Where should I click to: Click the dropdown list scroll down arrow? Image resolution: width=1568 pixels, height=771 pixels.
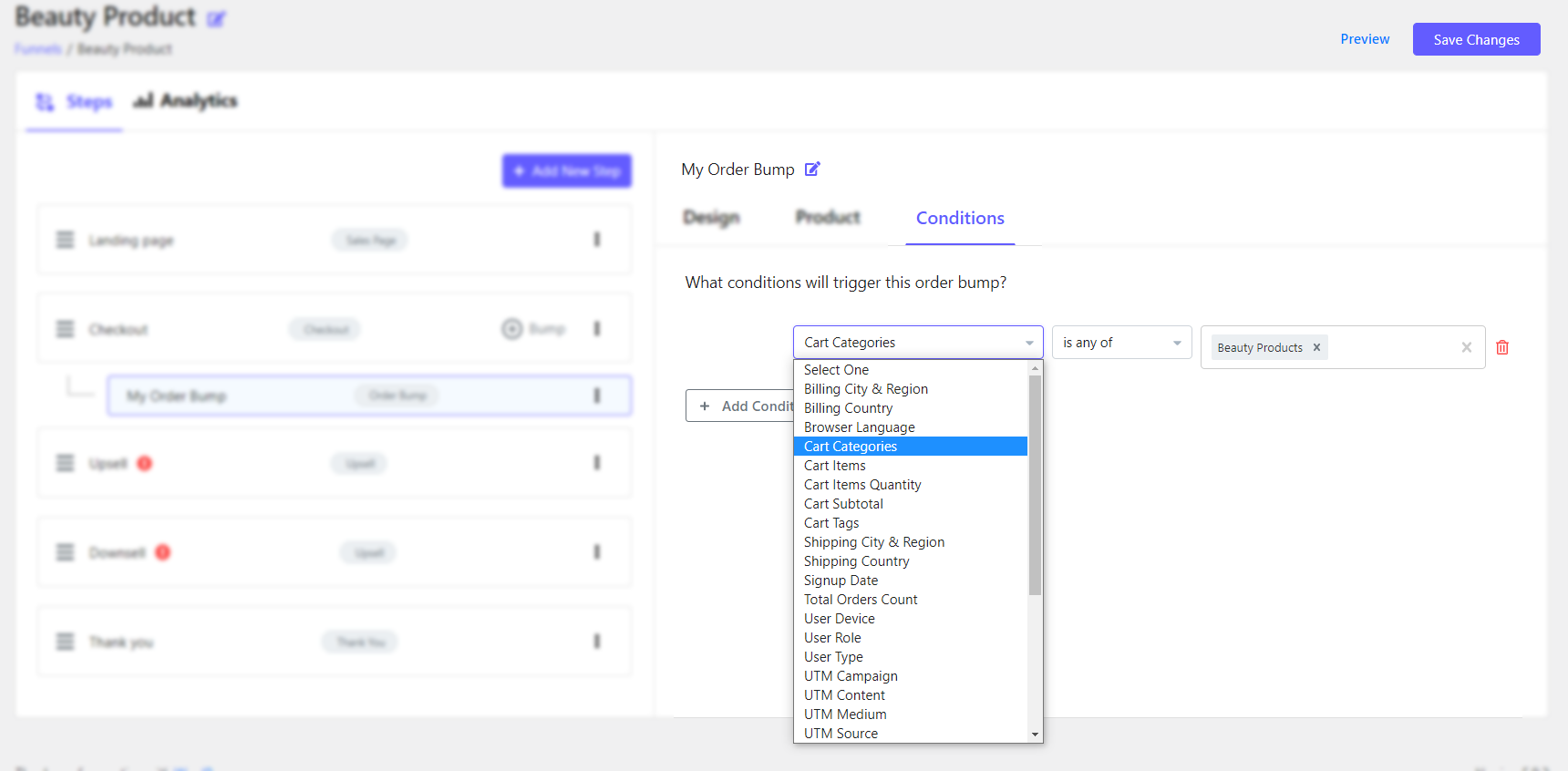[x=1035, y=735]
